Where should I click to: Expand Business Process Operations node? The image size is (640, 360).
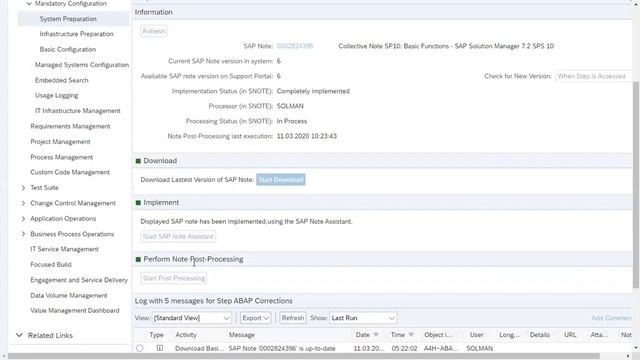(x=23, y=234)
